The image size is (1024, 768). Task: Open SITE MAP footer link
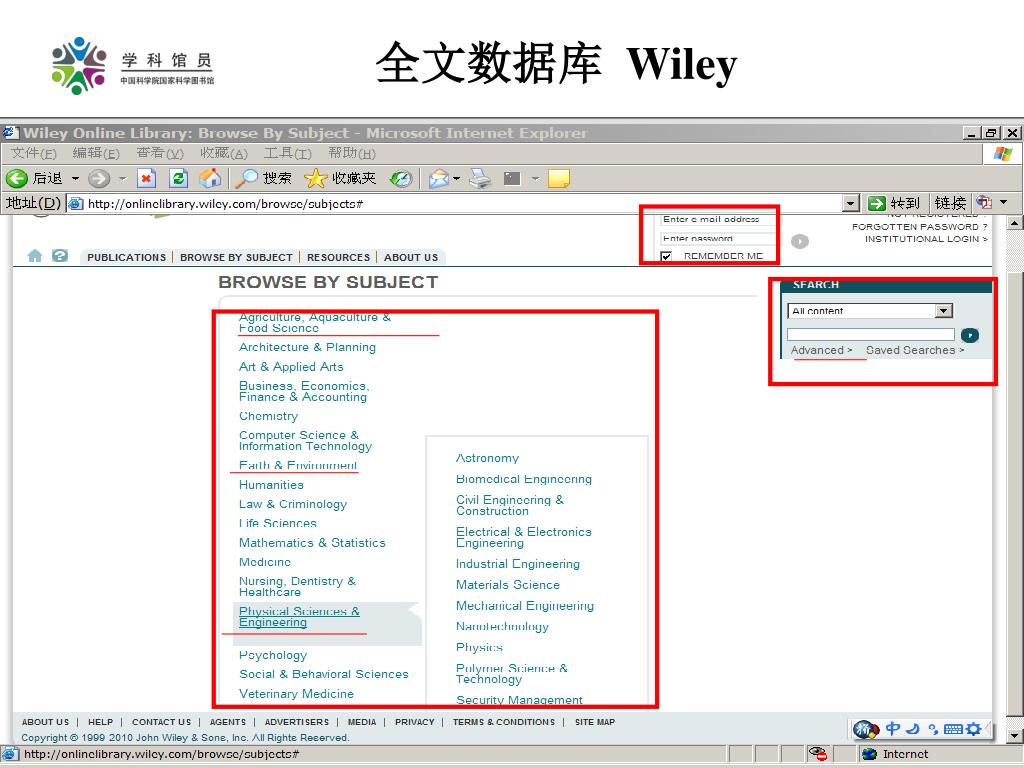pyautogui.click(x=594, y=722)
